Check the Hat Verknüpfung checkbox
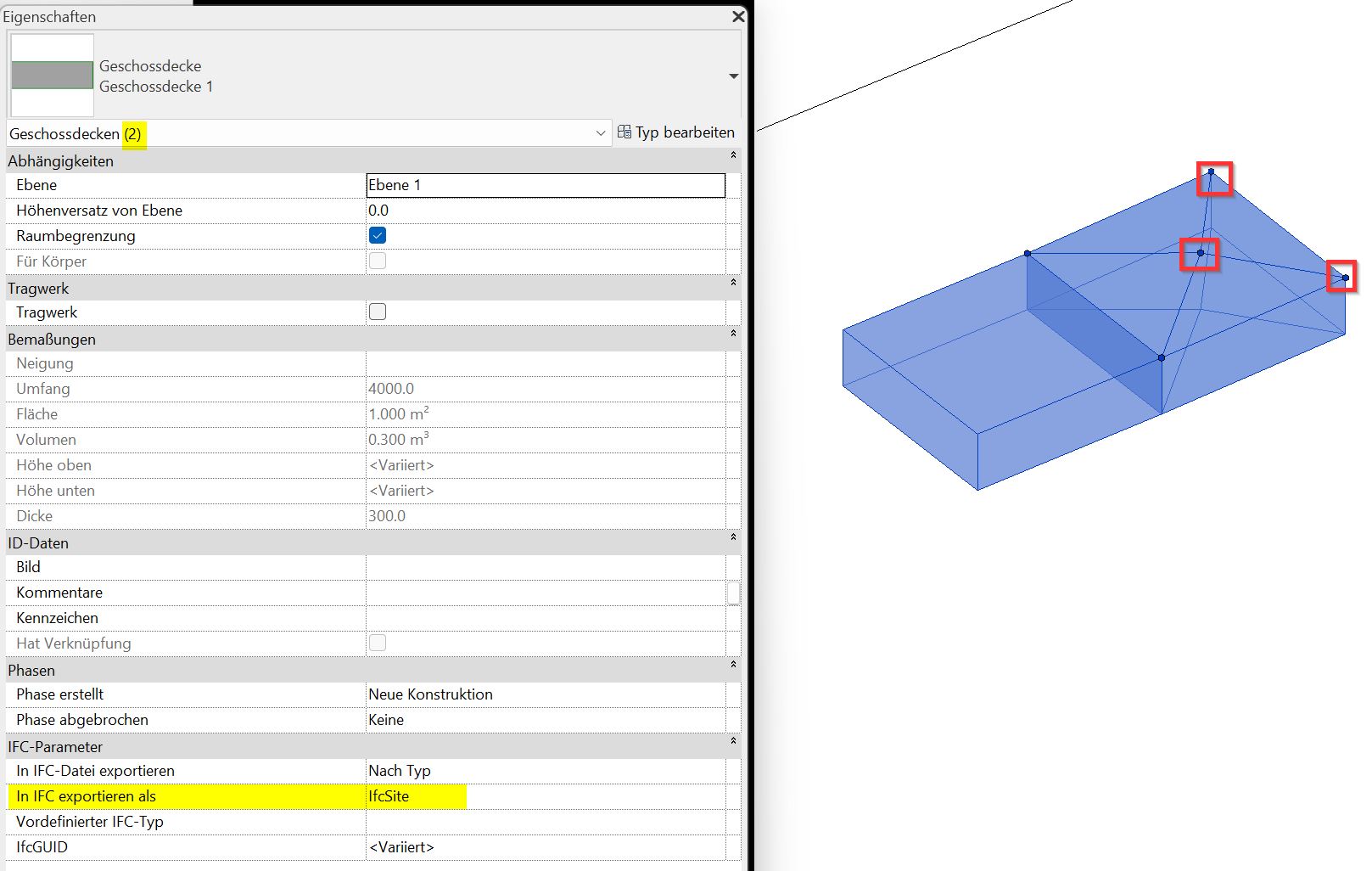 pos(377,643)
